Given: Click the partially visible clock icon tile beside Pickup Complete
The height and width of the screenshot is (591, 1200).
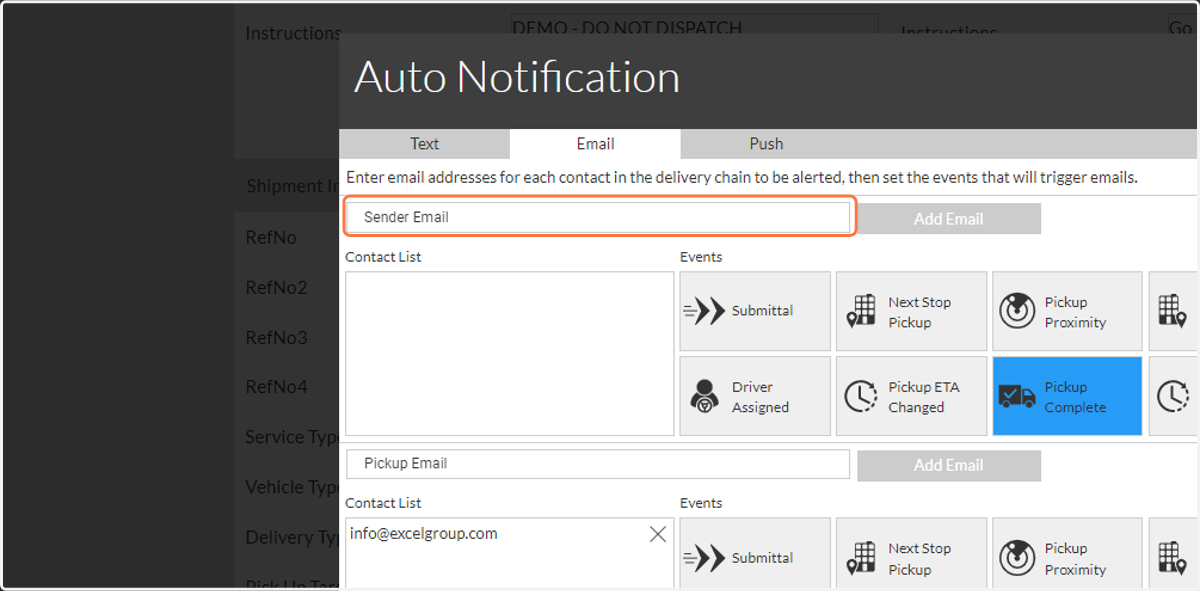Looking at the screenshot, I should [x=1172, y=396].
